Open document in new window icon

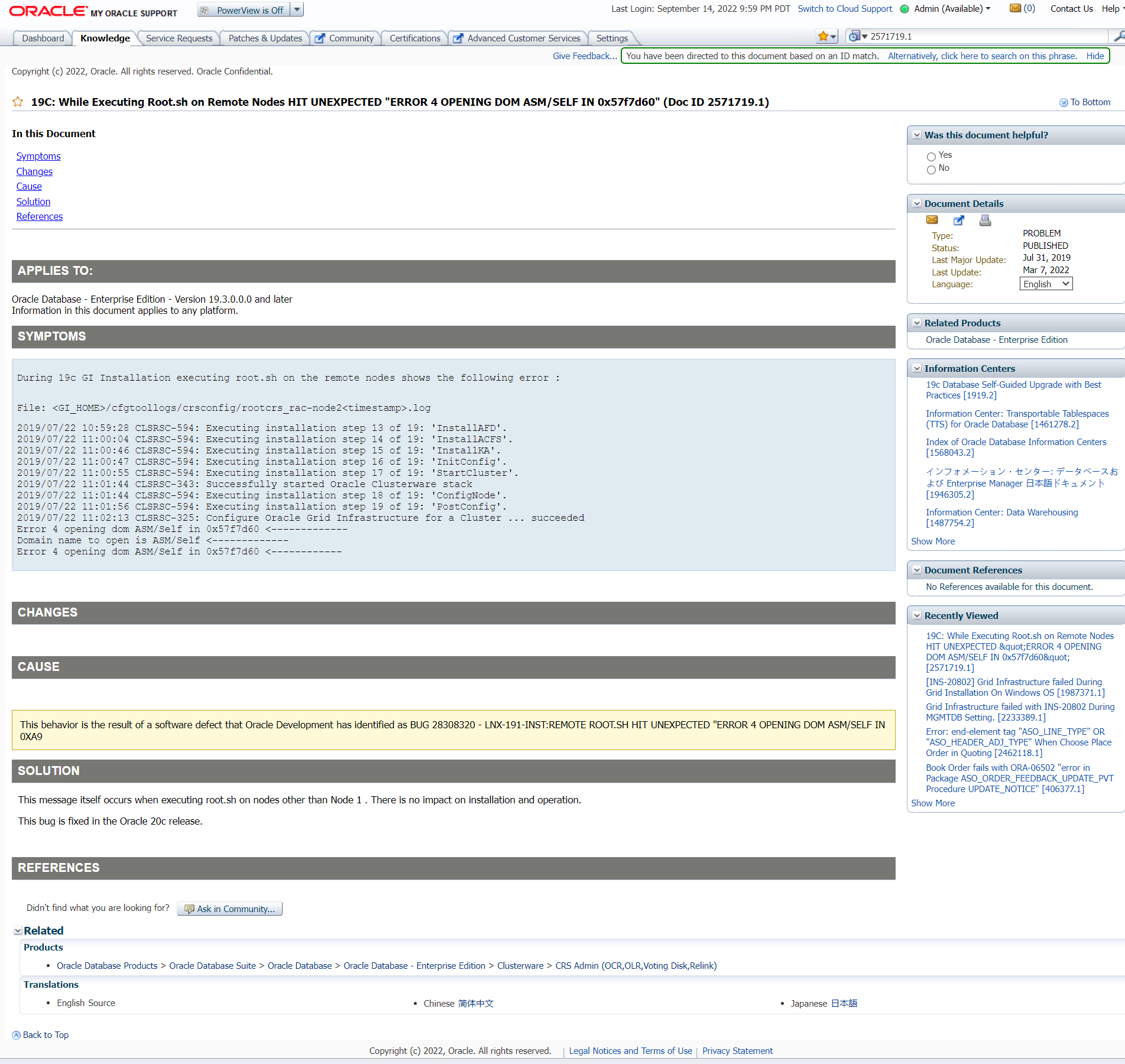pyautogui.click(x=959, y=220)
